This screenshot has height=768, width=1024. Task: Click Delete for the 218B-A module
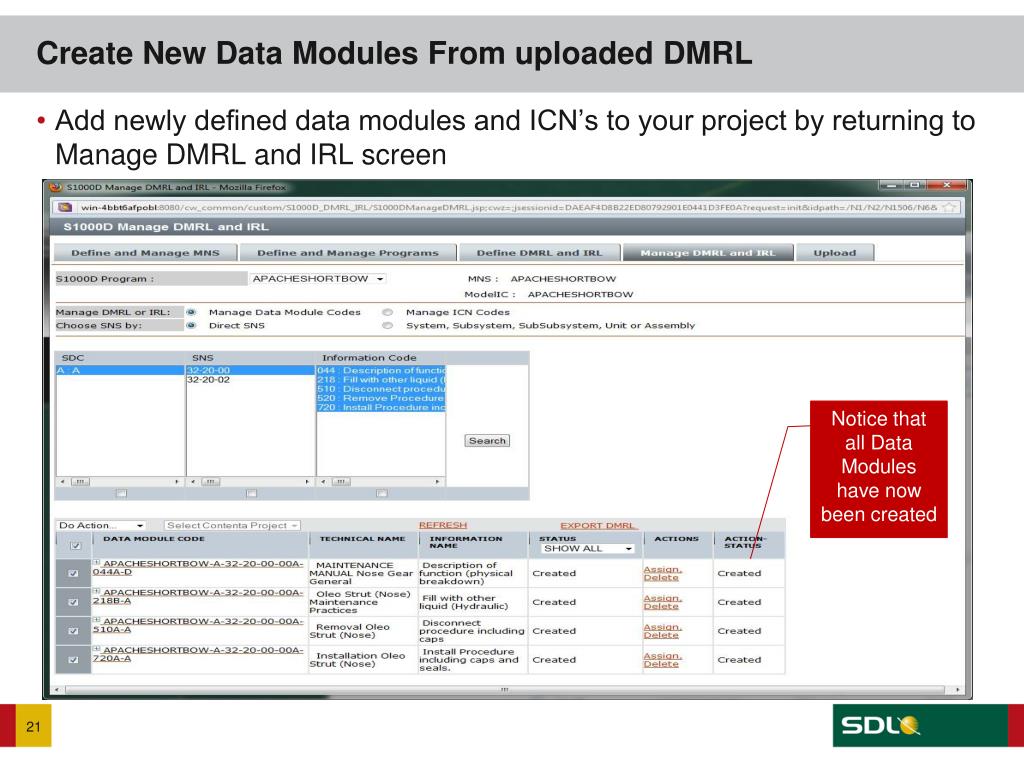tap(661, 606)
